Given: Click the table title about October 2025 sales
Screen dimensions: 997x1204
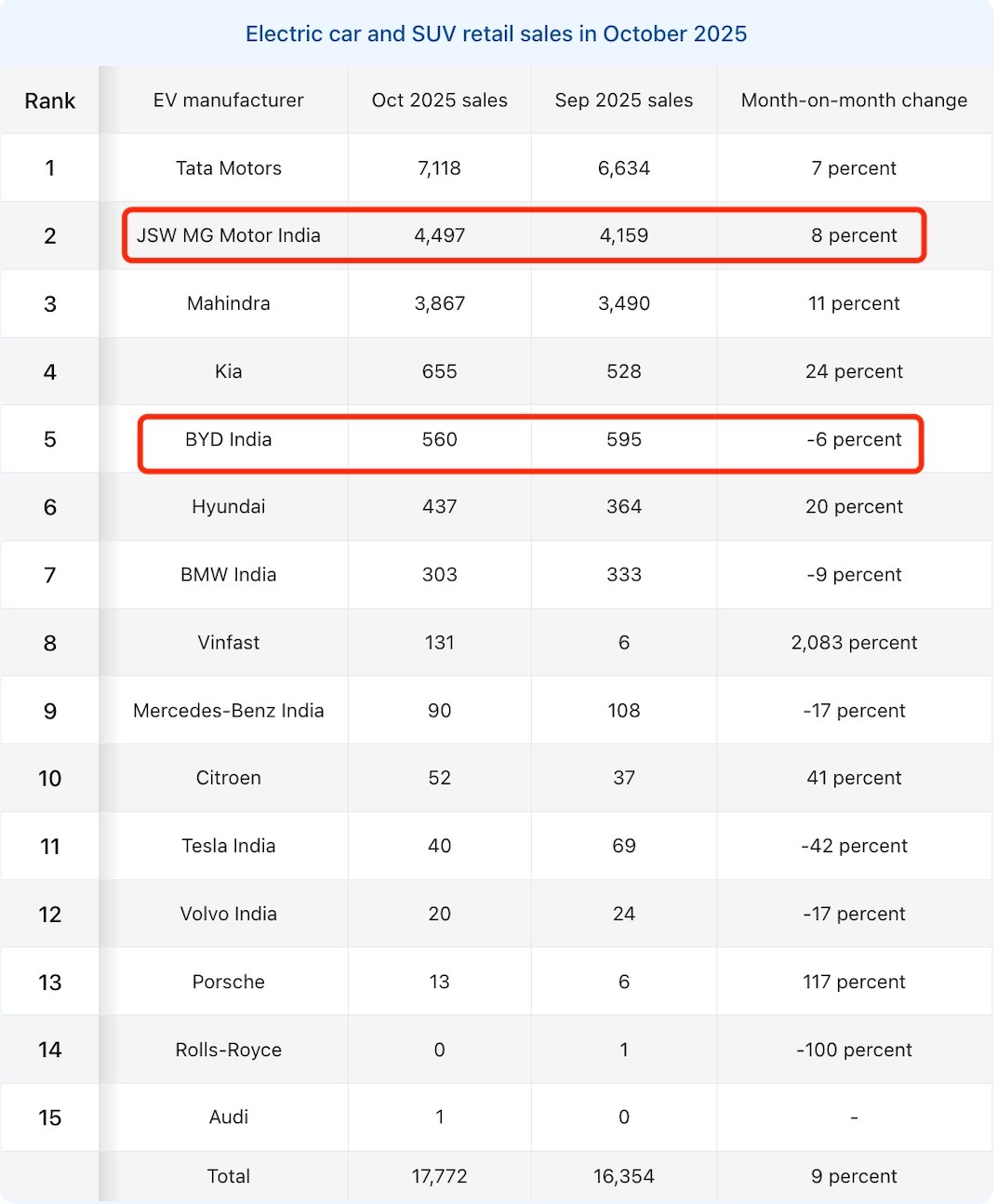Looking at the screenshot, I should 496,34.
